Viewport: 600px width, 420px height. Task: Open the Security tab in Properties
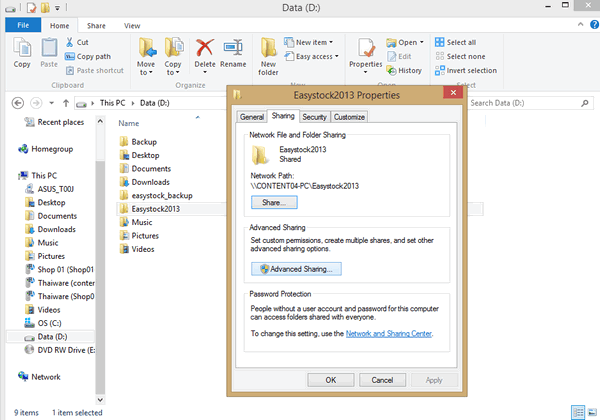click(x=314, y=117)
